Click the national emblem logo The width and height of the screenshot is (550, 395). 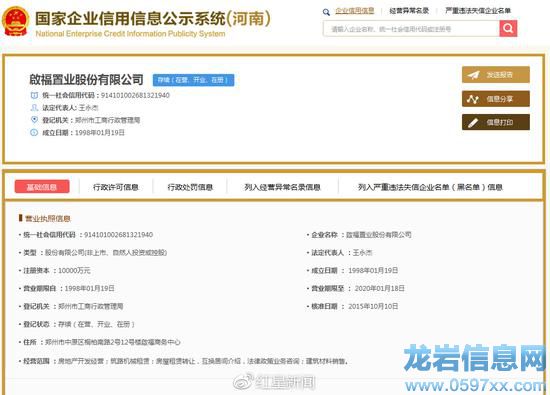coord(15,21)
